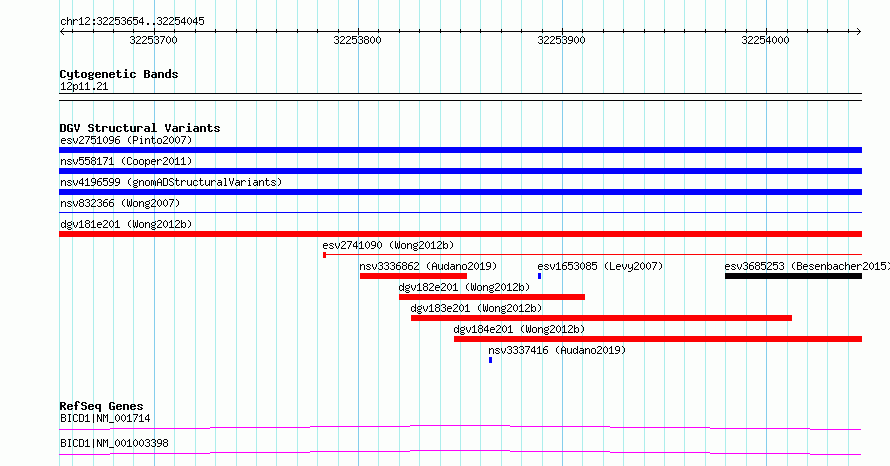This screenshot has width=890, height=466.
Task: Click the 32253900 ruler position label
Action: (561, 40)
